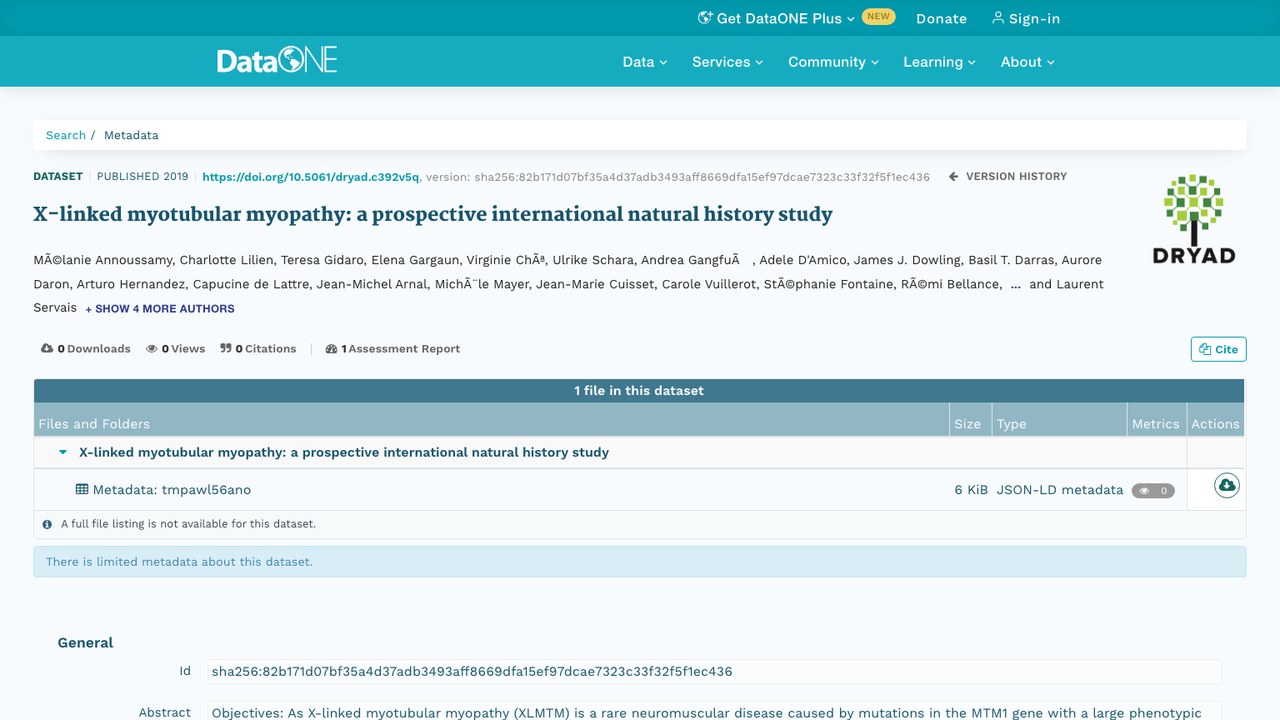
Task: Expand Show 4 More Authors
Action: click(x=160, y=309)
